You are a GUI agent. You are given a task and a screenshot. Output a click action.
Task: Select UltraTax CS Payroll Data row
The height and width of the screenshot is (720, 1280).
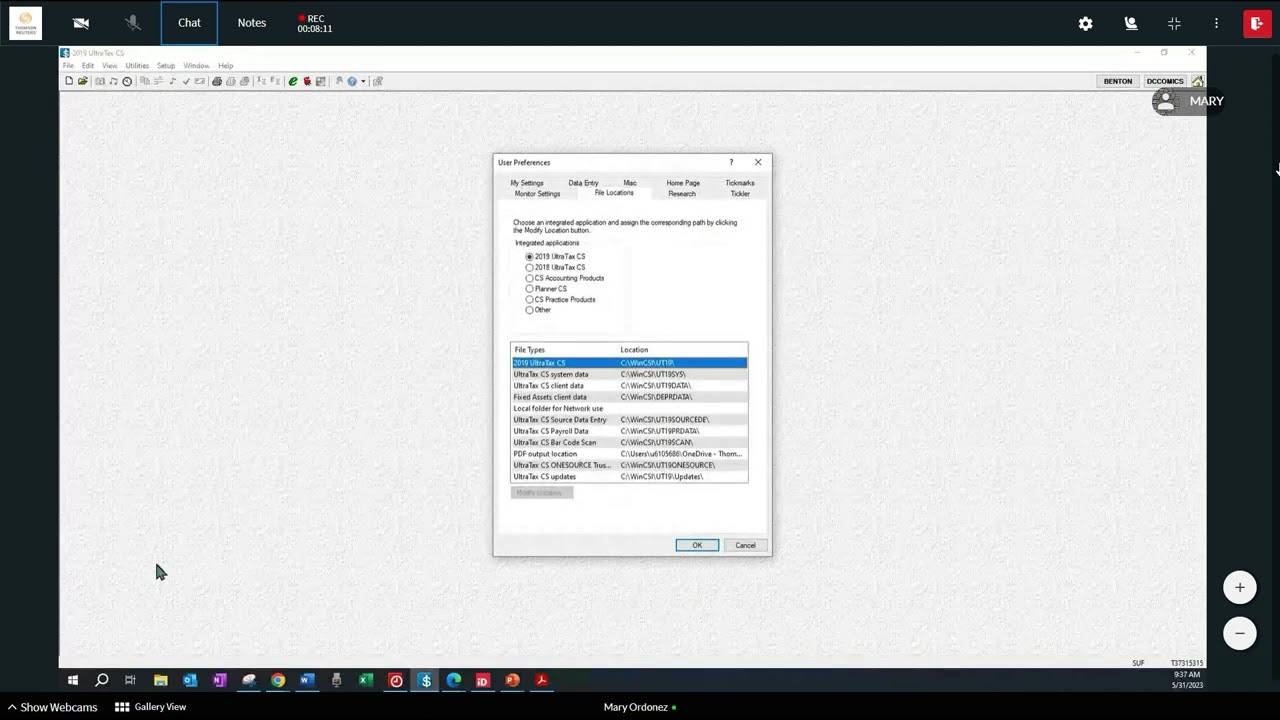click(629, 431)
